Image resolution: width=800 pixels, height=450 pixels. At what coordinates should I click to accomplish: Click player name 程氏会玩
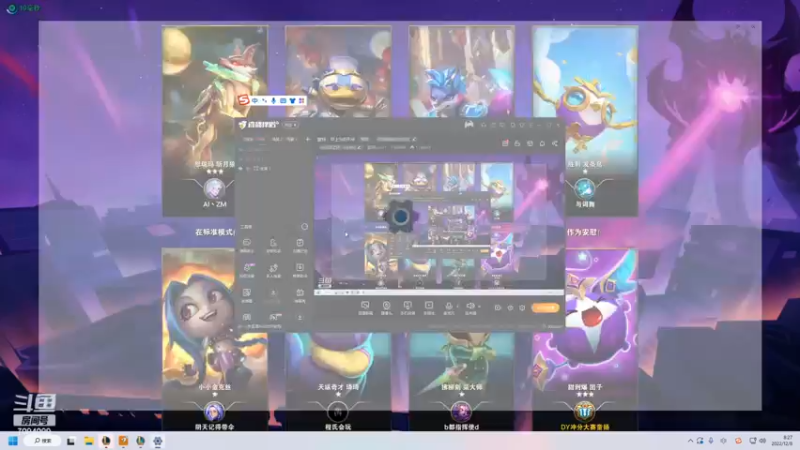[338, 427]
